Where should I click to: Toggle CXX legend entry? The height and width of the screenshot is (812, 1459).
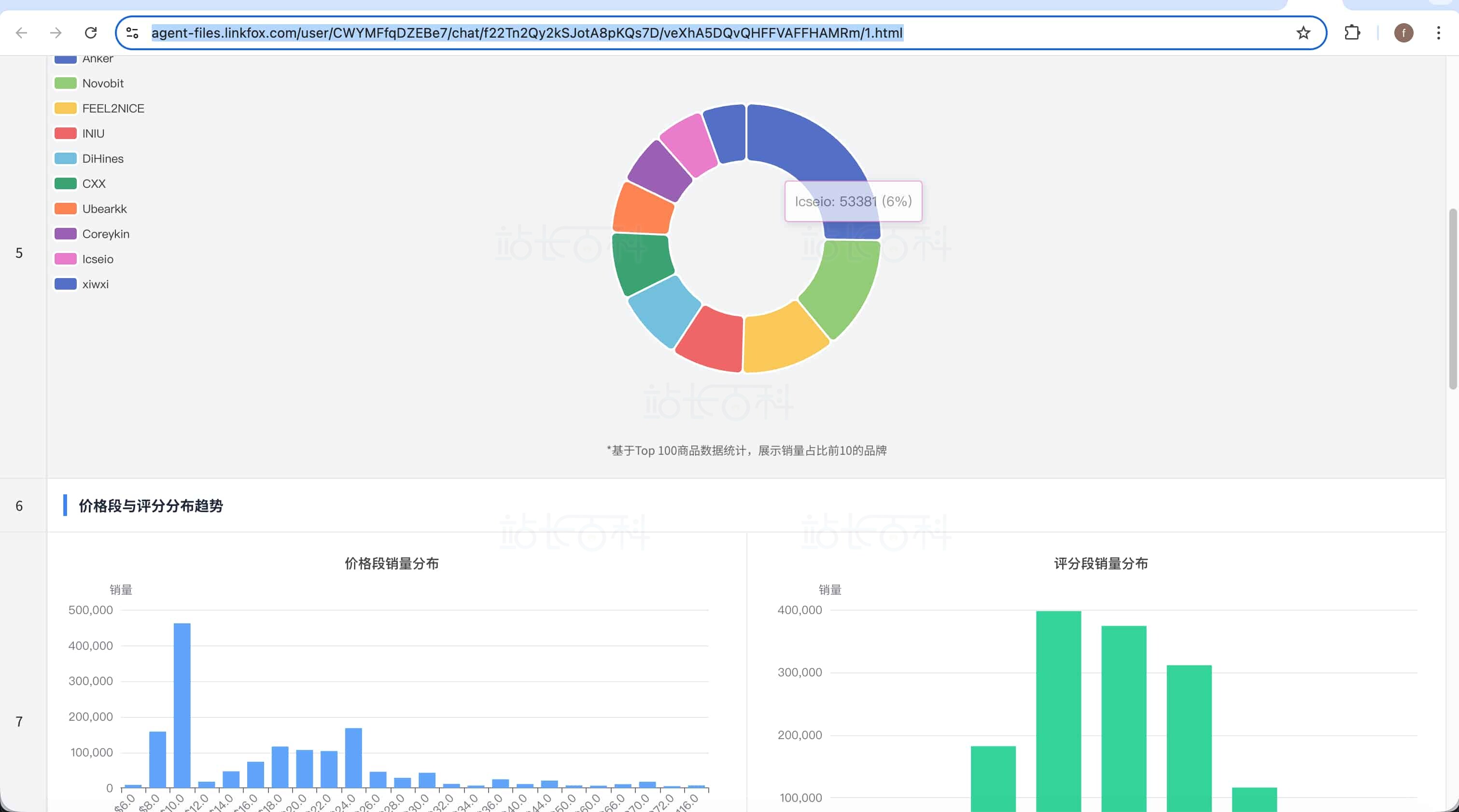click(x=80, y=183)
